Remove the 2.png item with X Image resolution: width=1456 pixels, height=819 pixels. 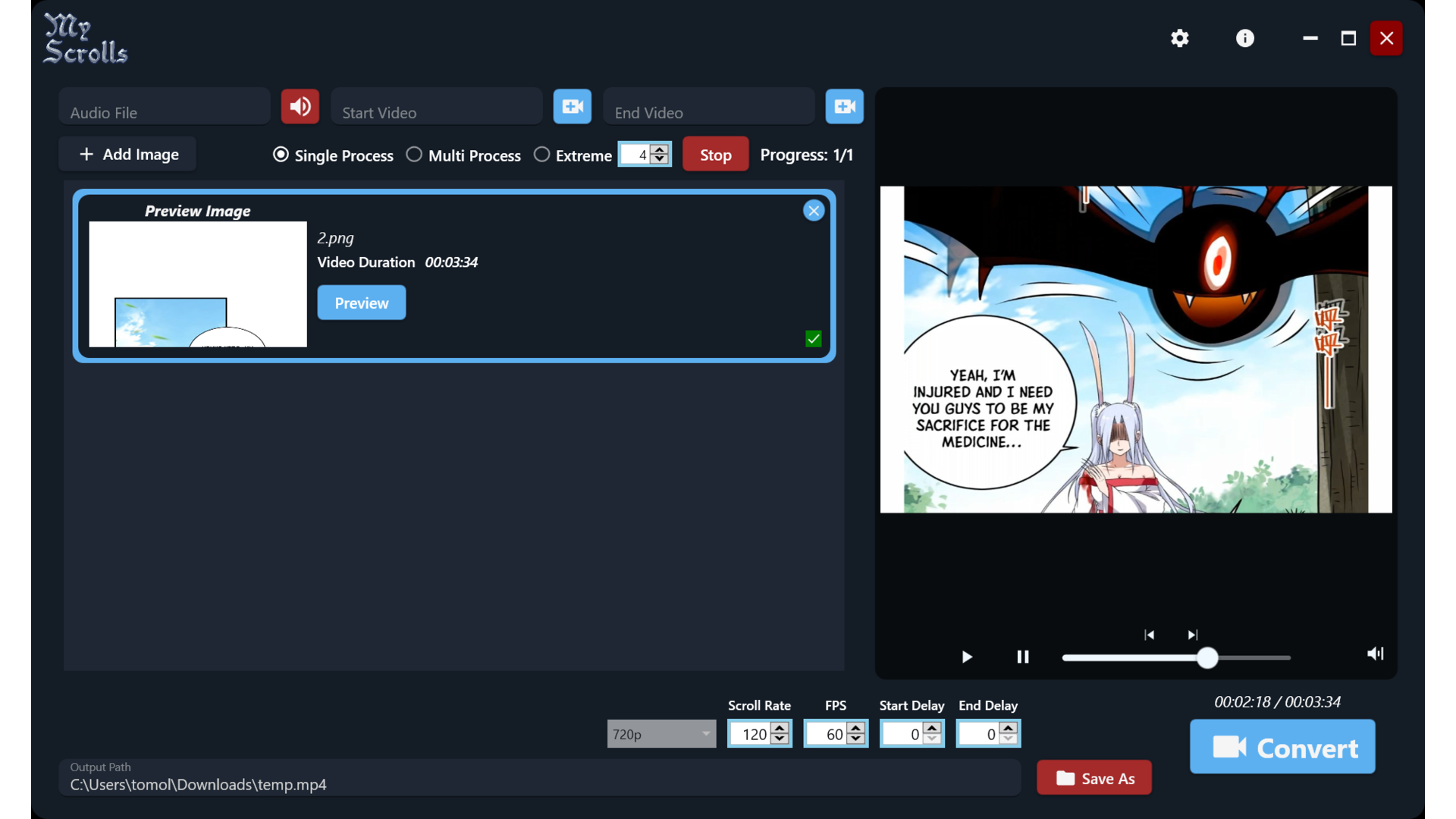(813, 211)
